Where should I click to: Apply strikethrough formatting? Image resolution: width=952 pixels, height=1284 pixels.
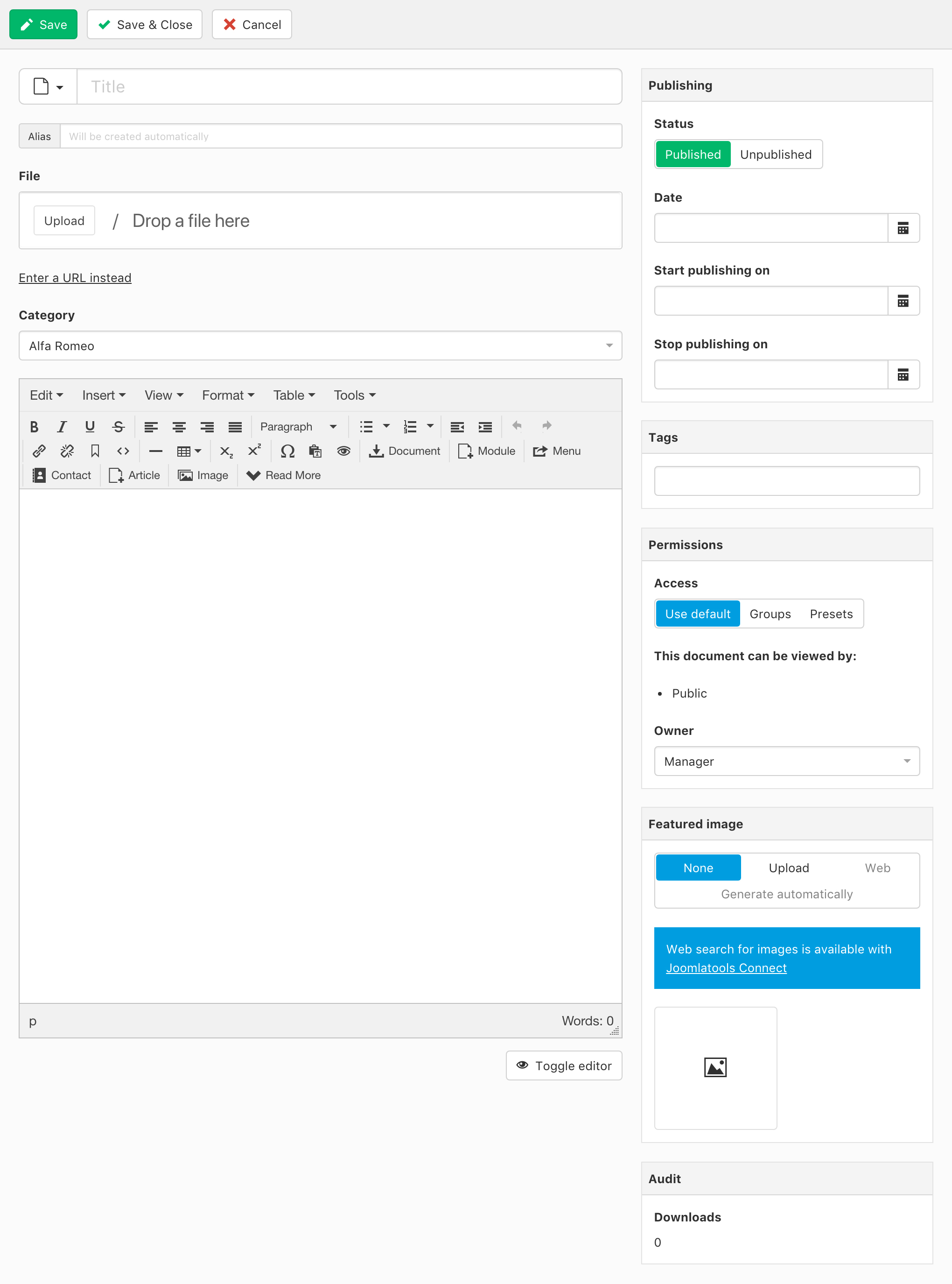pos(118,427)
